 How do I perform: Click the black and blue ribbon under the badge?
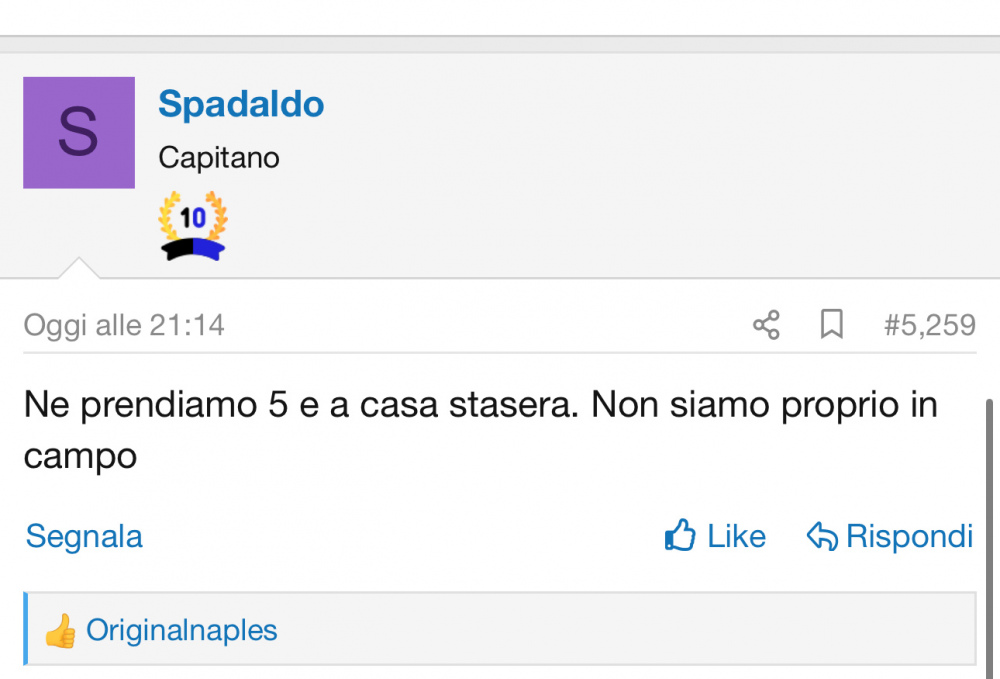click(x=193, y=249)
